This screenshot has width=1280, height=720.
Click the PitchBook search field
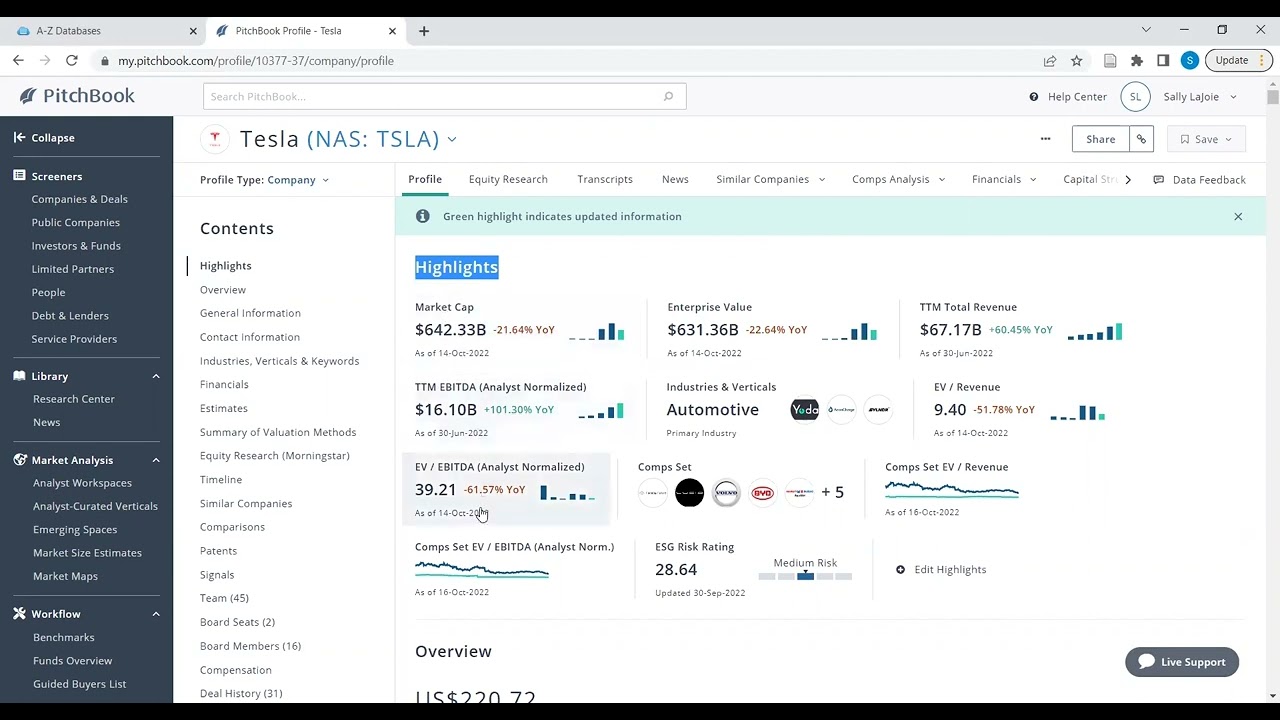coord(444,96)
